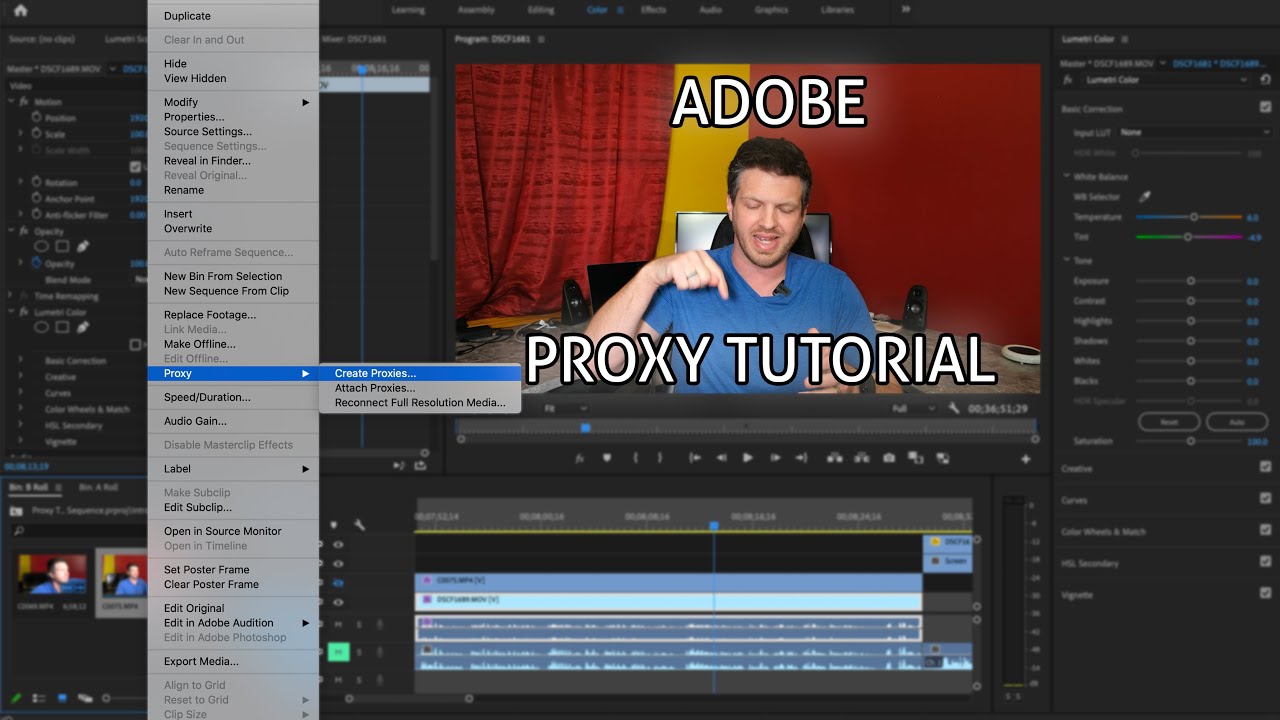Open the workspace overflow chevrons
Viewport: 1280px width, 720px height.
[x=906, y=9]
